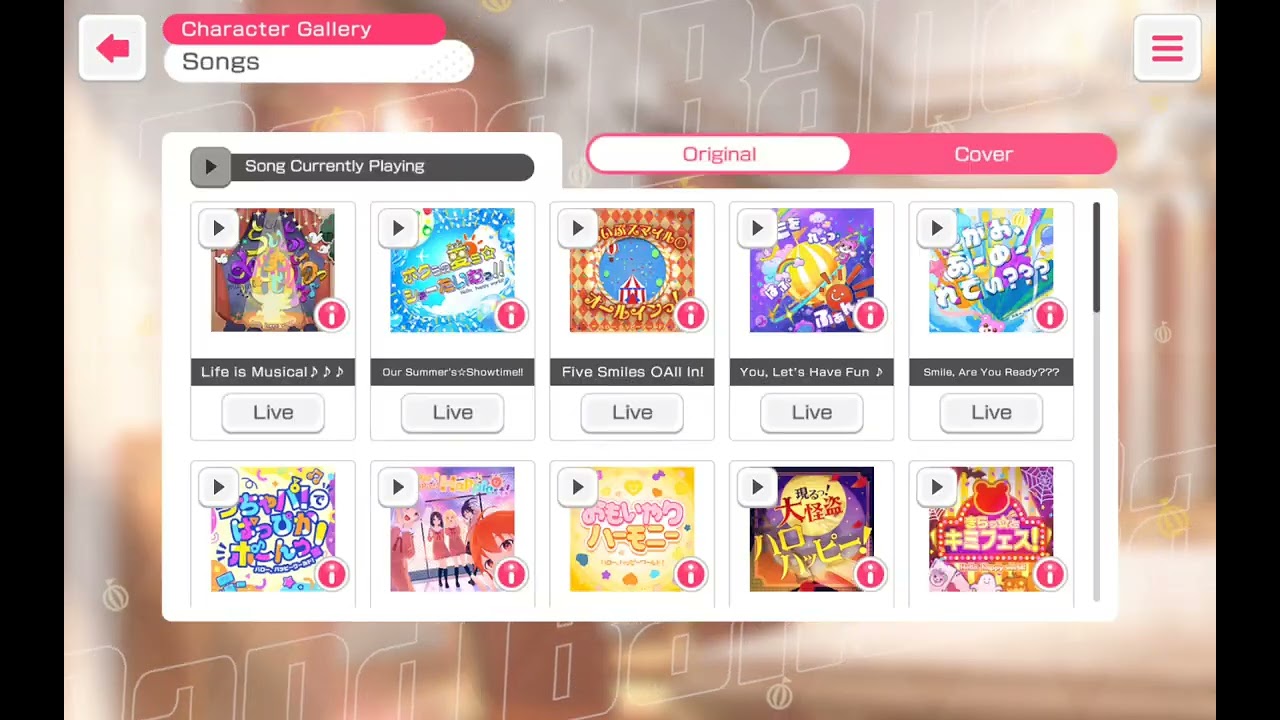
Task: Open info for Our Summer's Showtime
Action: pyautogui.click(x=511, y=315)
